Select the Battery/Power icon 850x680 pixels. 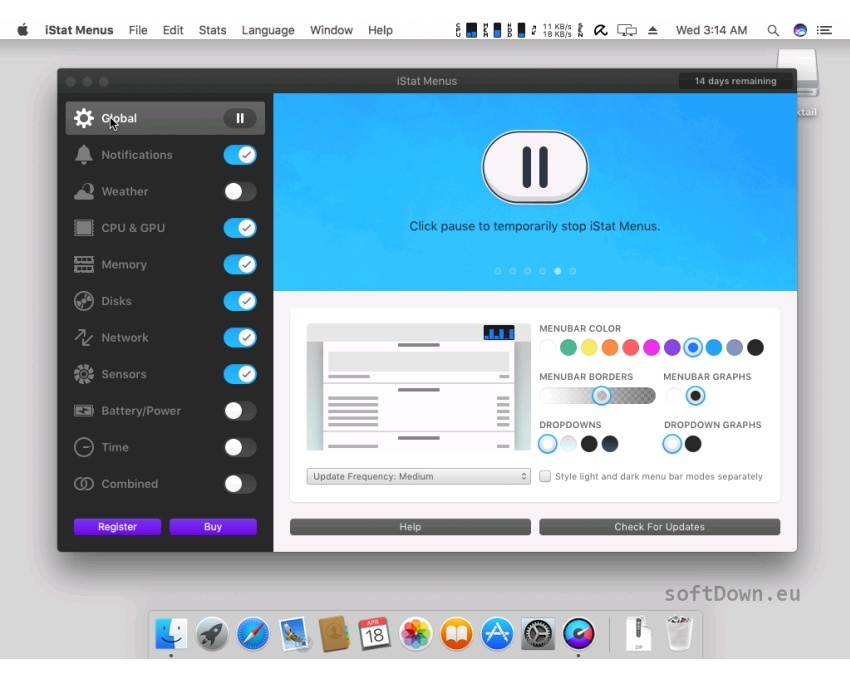[x=83, y=410]
